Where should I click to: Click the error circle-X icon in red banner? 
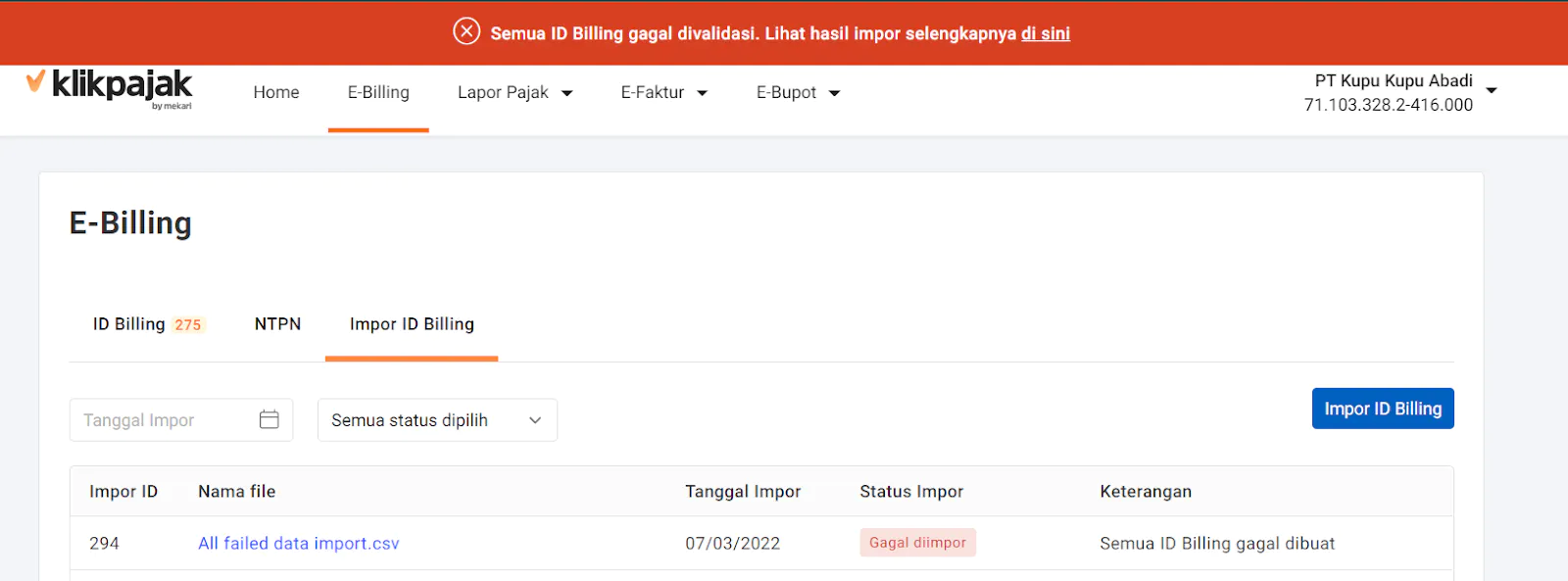[x=466, y=31]
